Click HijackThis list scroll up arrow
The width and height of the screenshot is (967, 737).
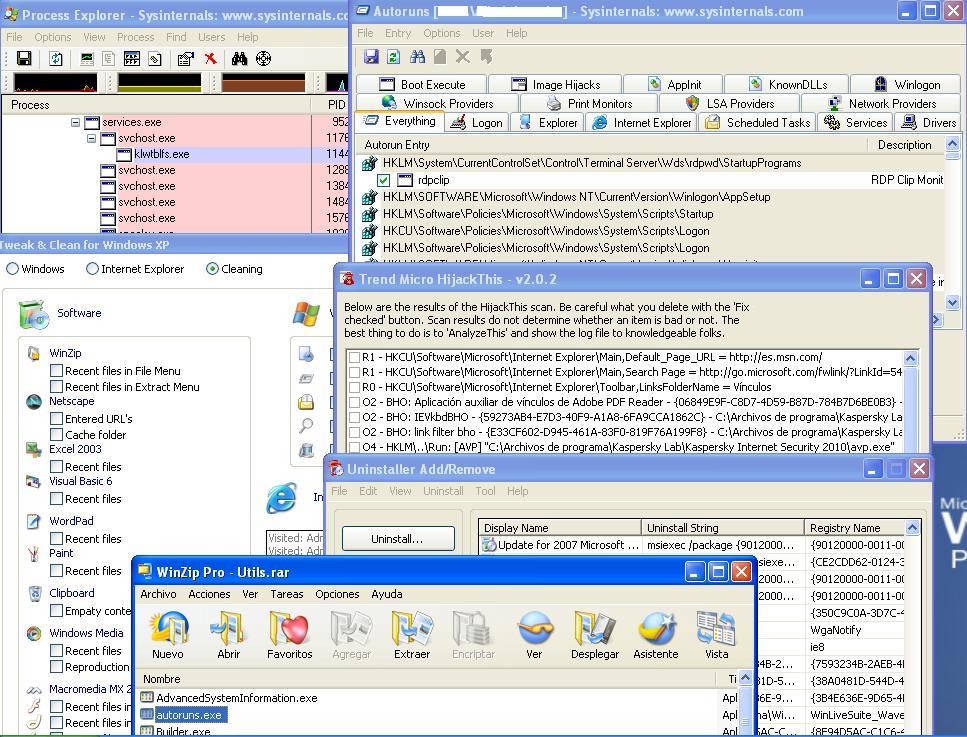(x=910, y=358)
